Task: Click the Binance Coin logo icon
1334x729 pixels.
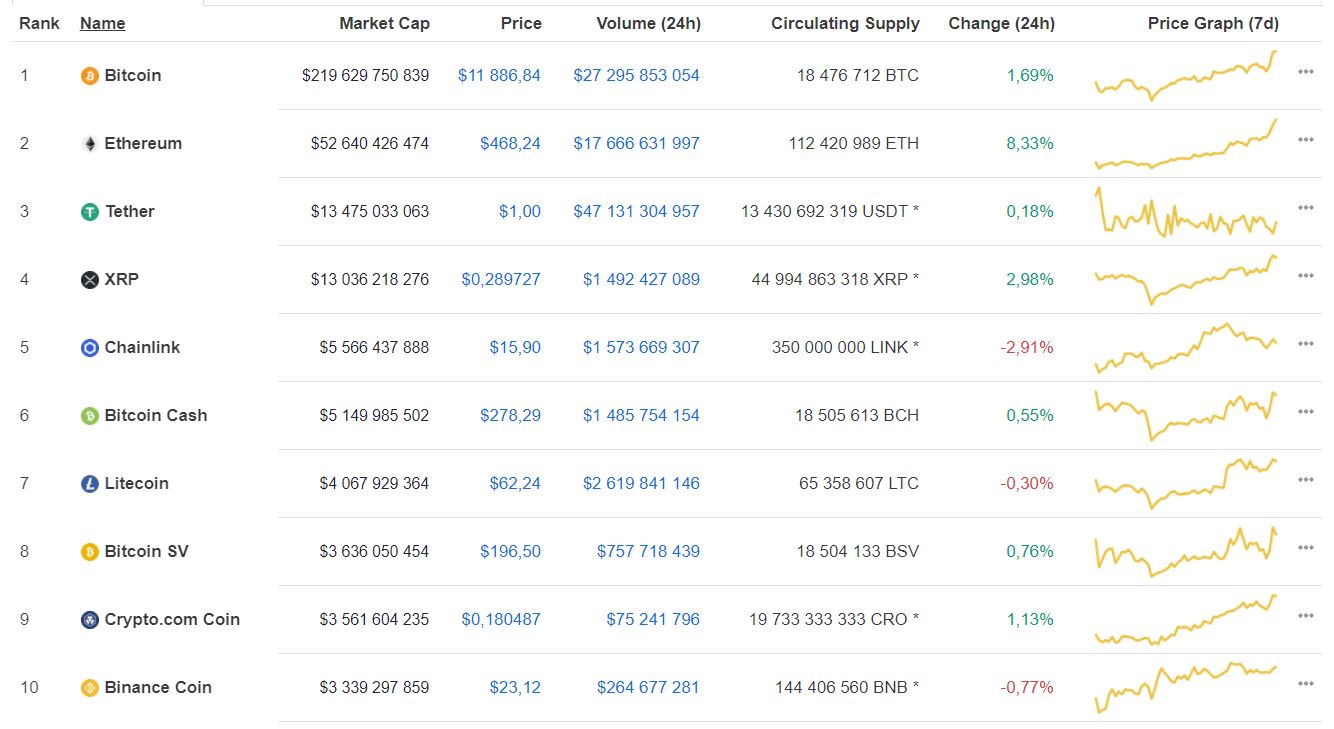Action: [x=89, y=688]
